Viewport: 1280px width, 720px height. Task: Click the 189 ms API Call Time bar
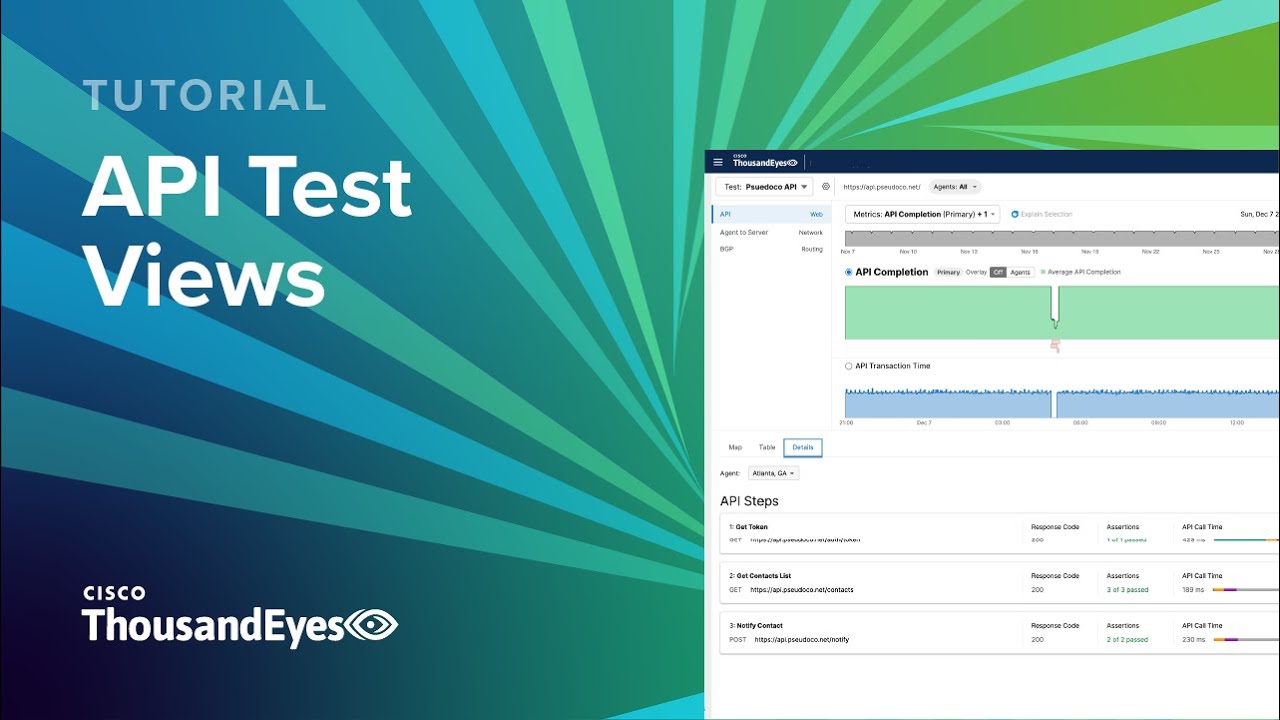[1246, 590]
